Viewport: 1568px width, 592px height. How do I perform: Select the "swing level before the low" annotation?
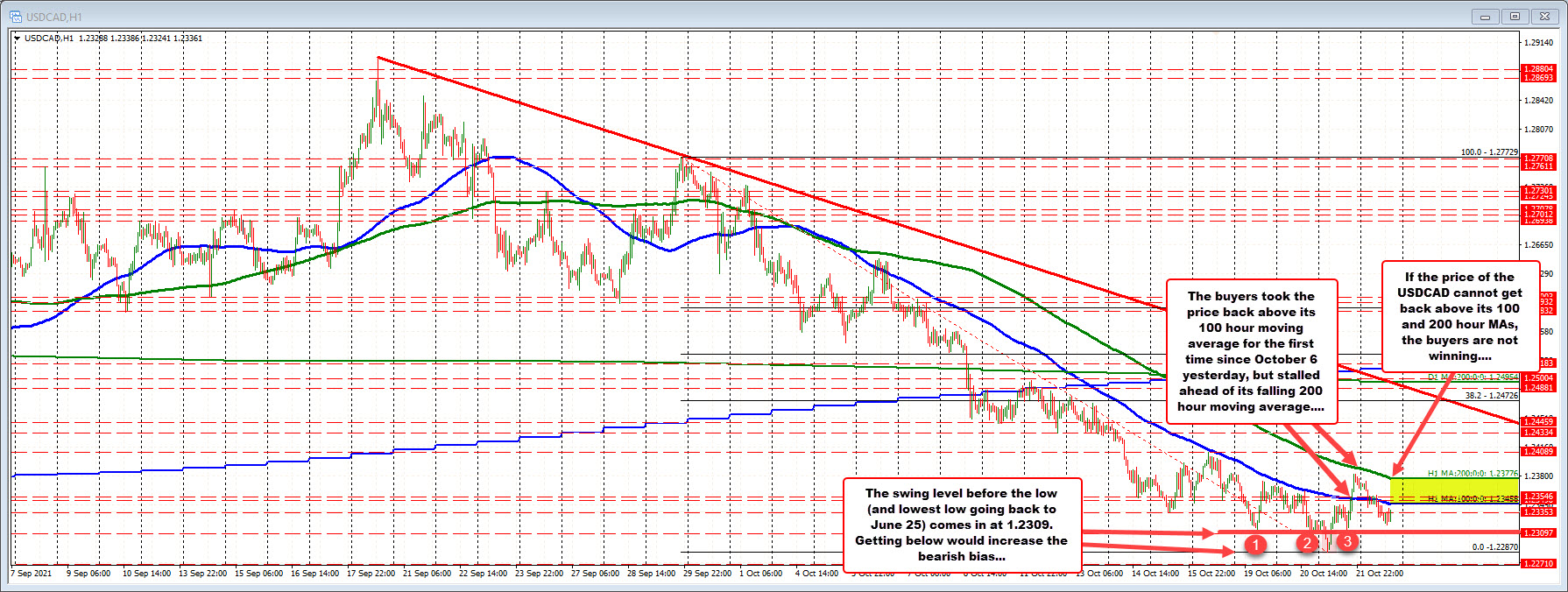click(961, 525)
